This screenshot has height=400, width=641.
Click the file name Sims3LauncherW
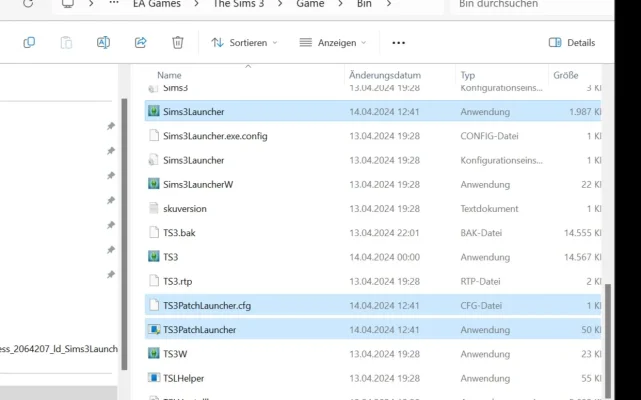198,184
